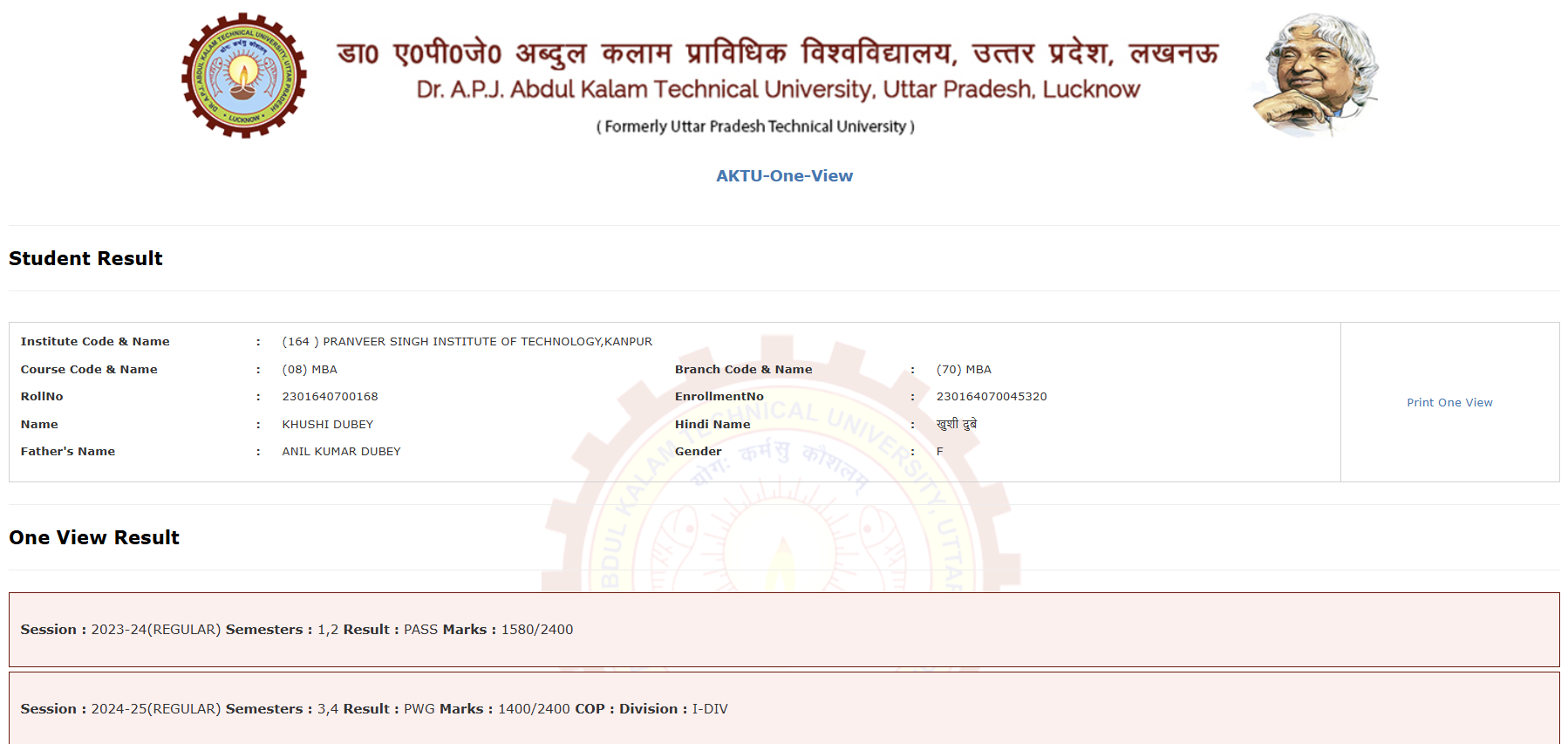
Task: Click the Dr. A.P.J. Abdul Kalam portrait
Action: click(x=1315, y=76)
